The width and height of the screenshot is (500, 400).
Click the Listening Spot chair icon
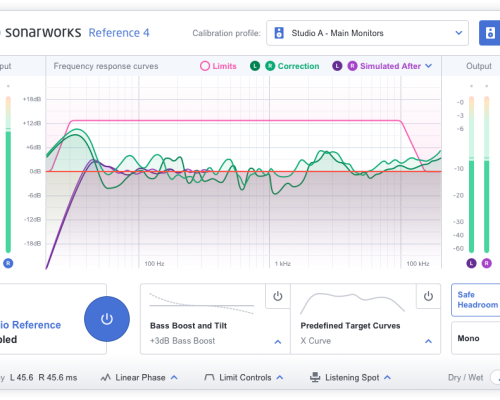click(315, 378)
